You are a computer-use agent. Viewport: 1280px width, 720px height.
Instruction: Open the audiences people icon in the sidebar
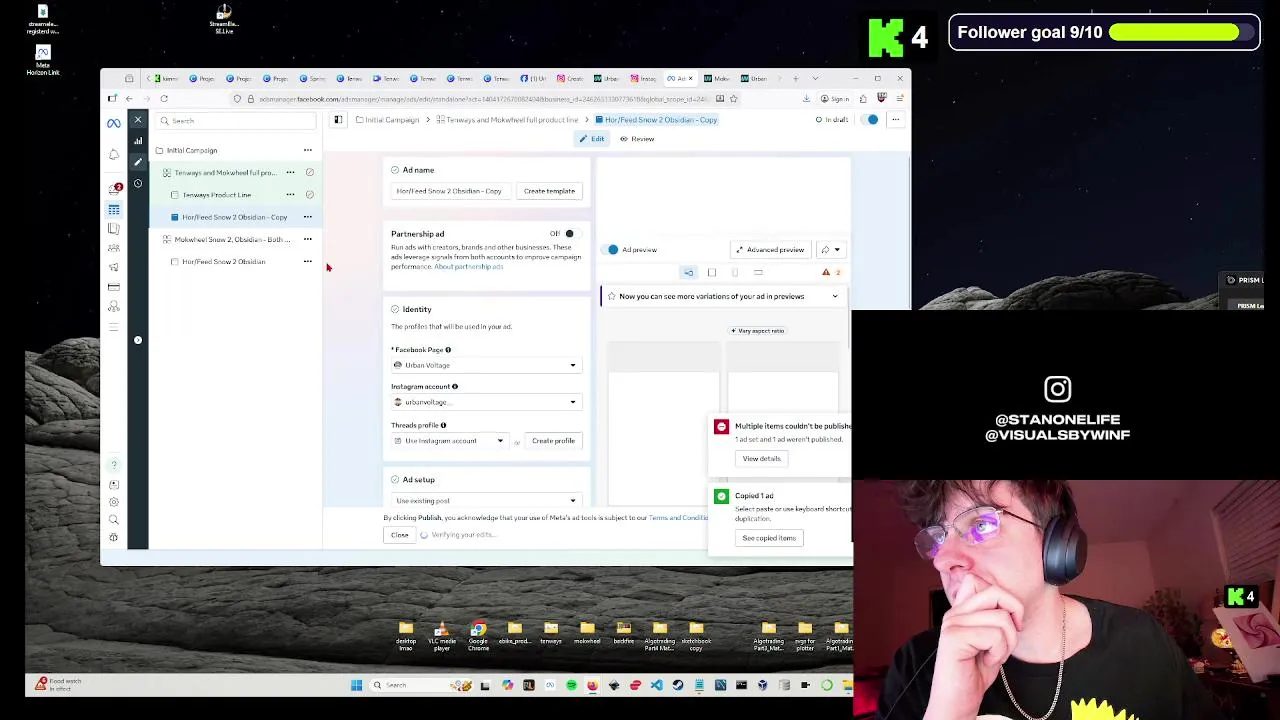pyautogui.click(x=114, y=248)
